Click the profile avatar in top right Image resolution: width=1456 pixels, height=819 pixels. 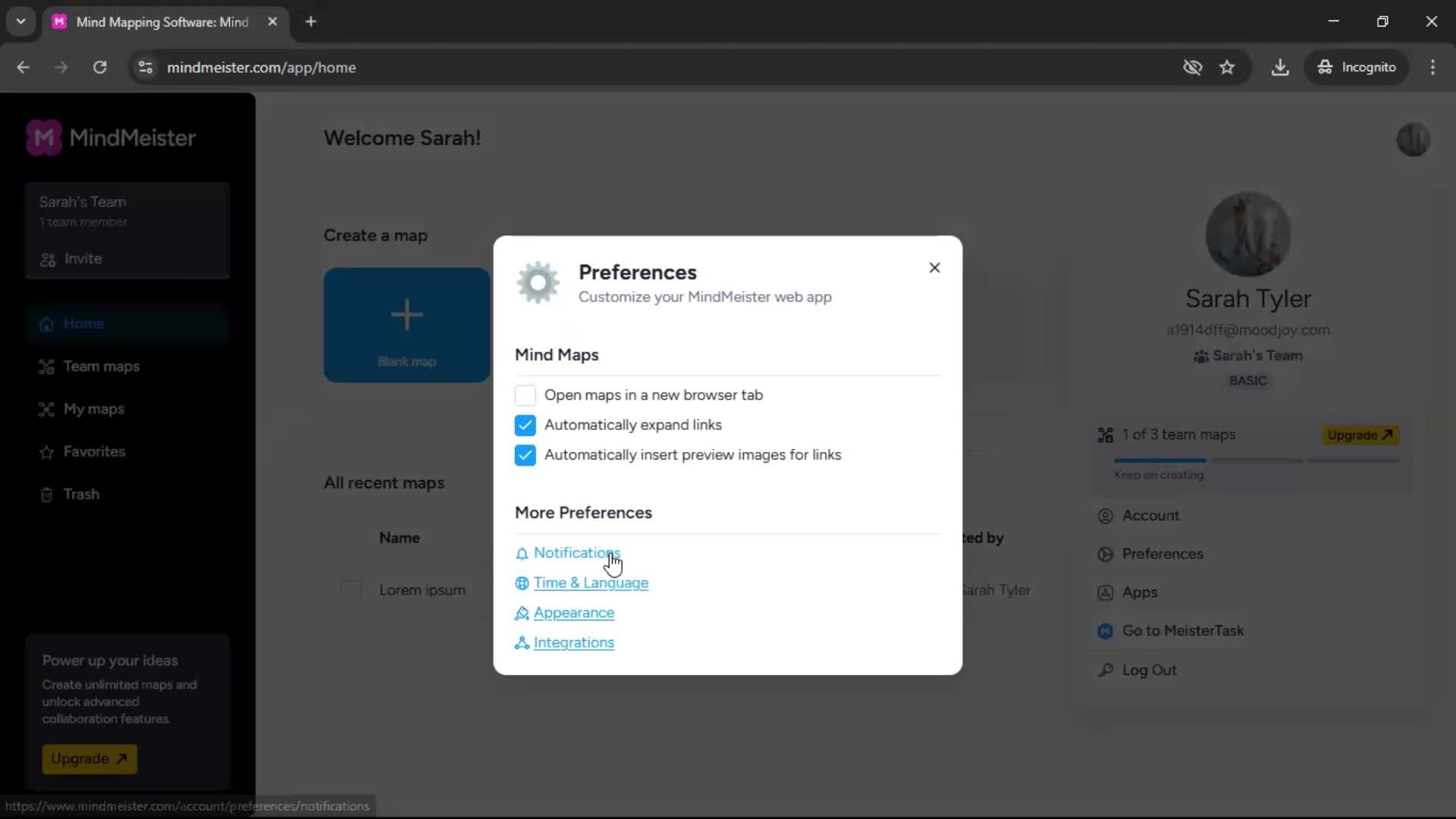[x=1413, y=140]
